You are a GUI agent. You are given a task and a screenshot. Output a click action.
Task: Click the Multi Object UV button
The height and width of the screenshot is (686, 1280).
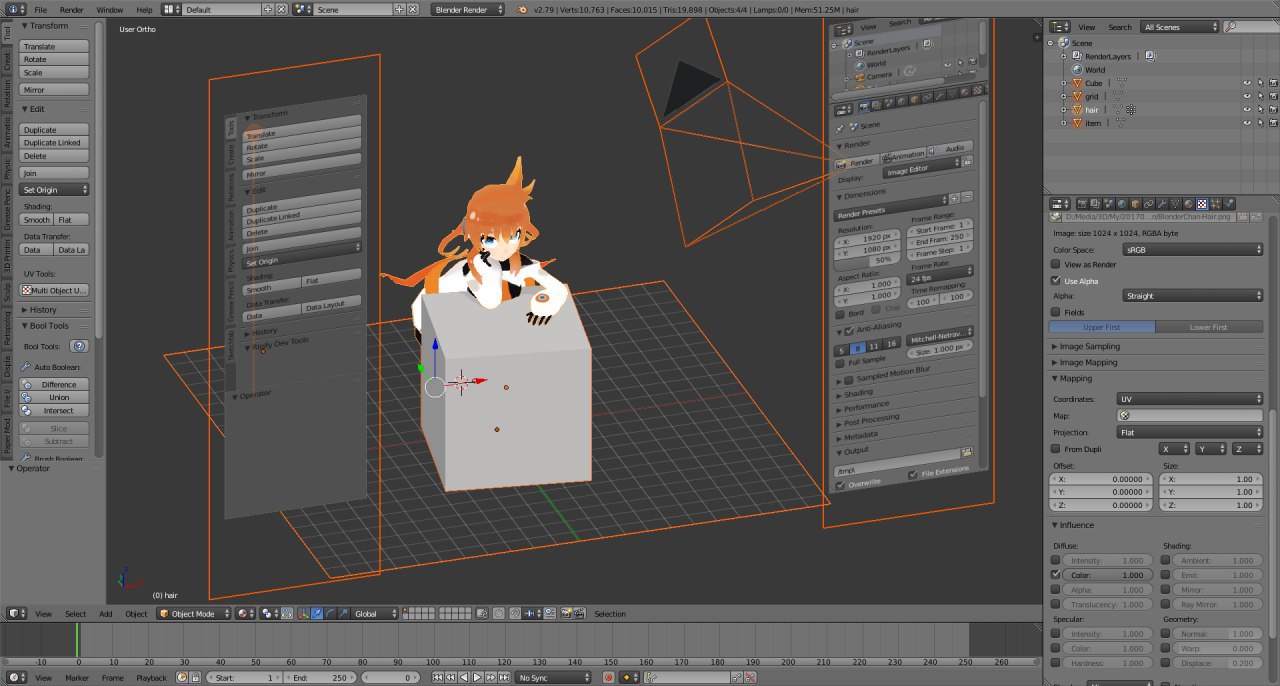coord(55,290)
